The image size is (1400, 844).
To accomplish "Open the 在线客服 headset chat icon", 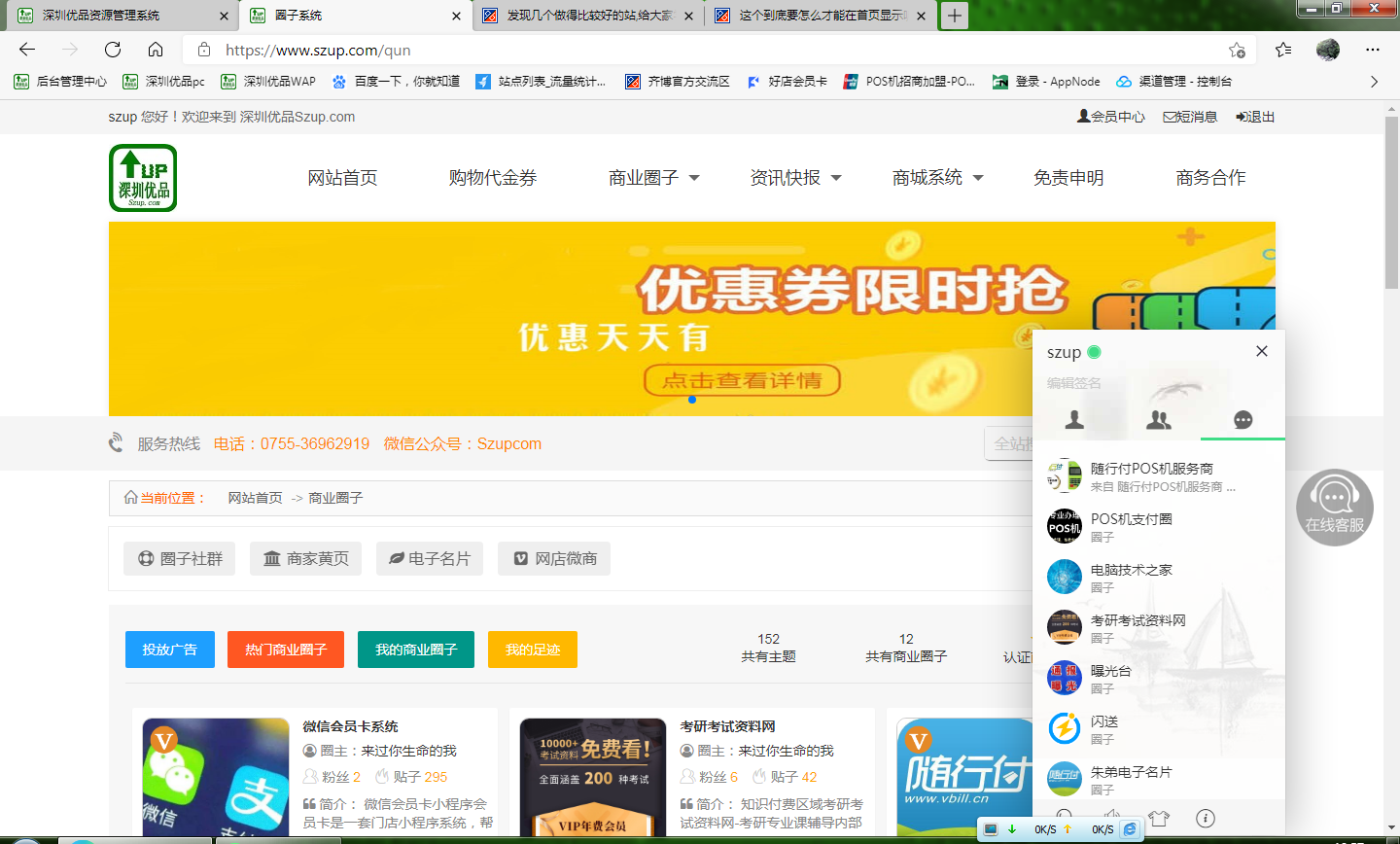I will point(1334,507).
